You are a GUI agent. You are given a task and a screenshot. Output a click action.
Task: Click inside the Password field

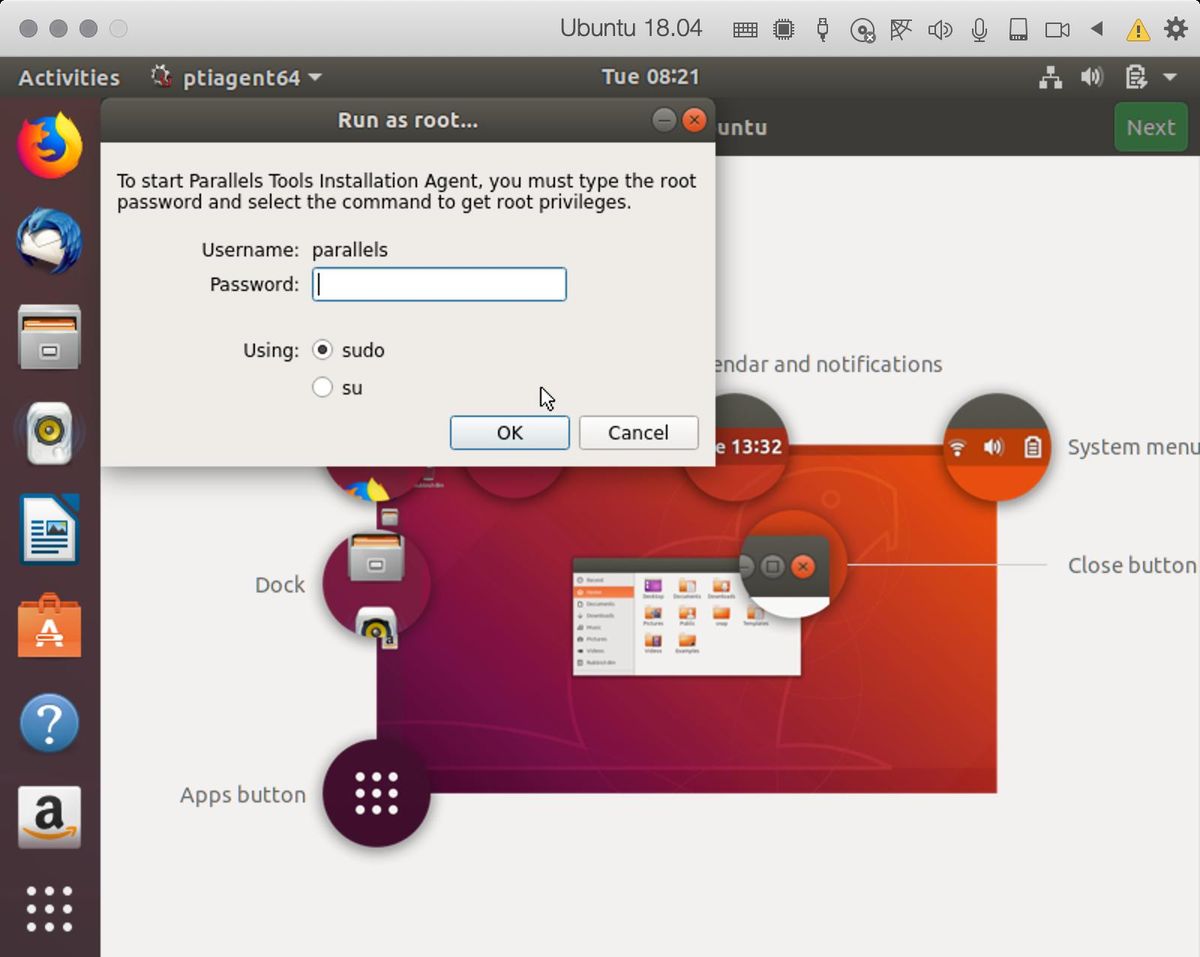click(x=439, y=284)
